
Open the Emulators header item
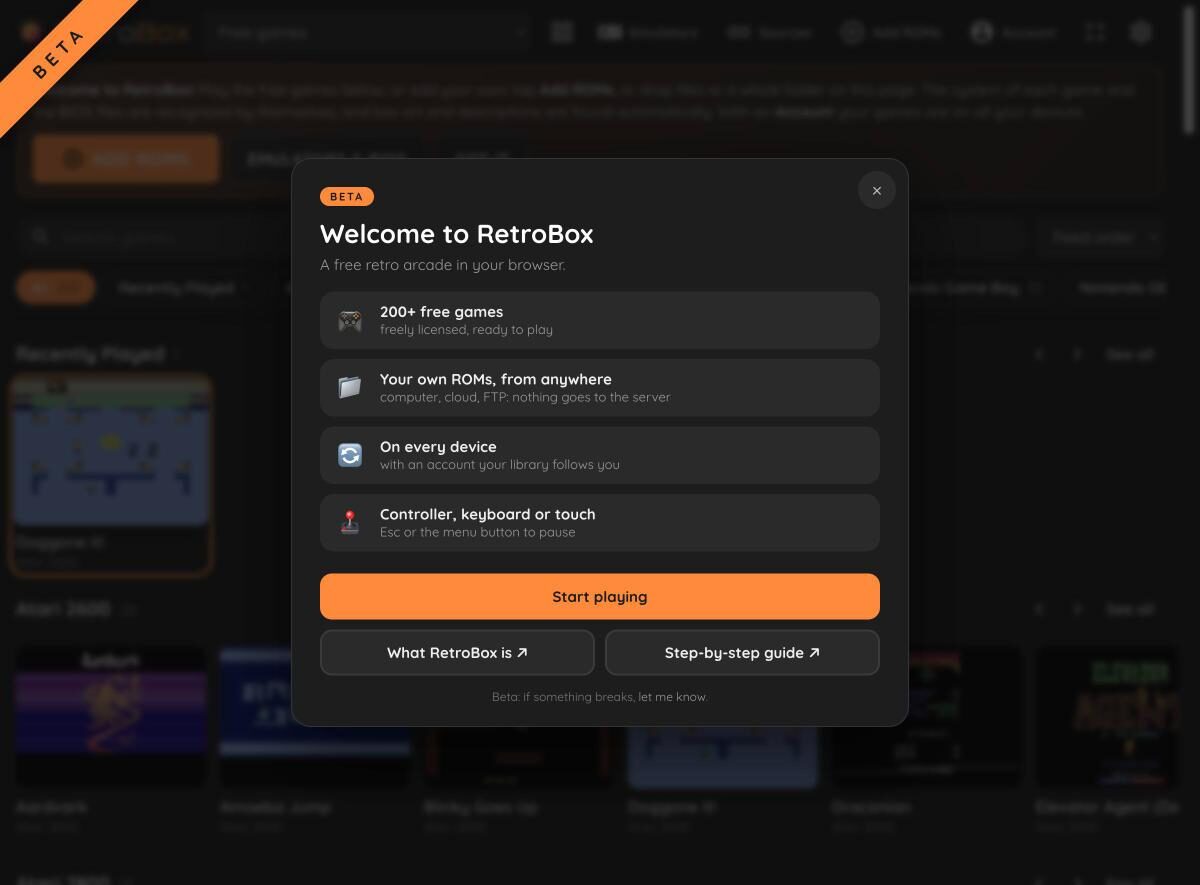648,32
